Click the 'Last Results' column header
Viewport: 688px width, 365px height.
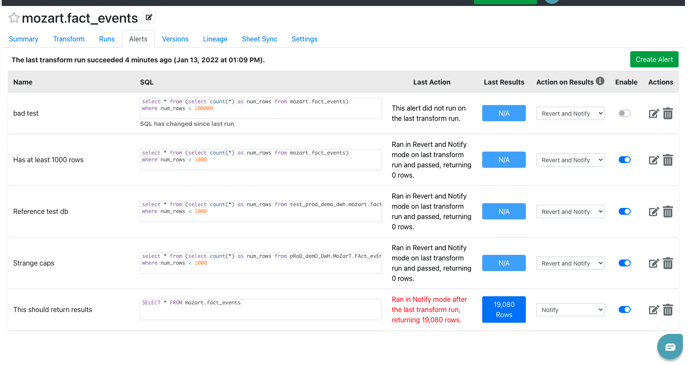click(504, 82)
